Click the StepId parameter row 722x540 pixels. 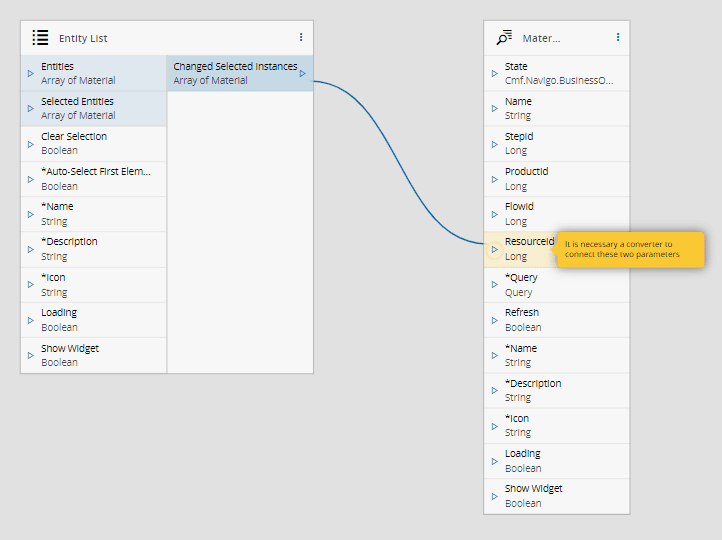556,143
